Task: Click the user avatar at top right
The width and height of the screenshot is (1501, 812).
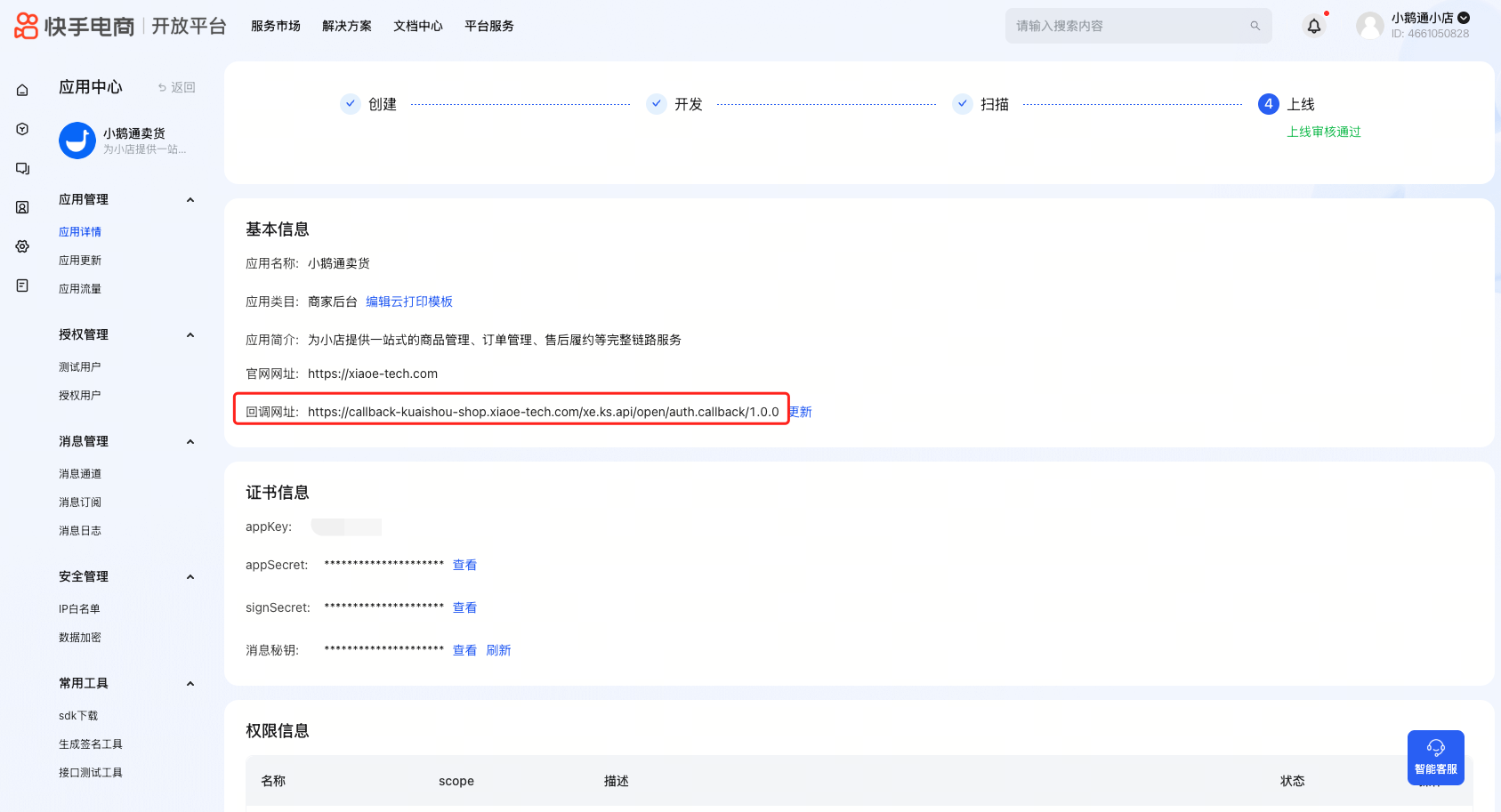Action: pyautogui.click(x=1370, y=26)
